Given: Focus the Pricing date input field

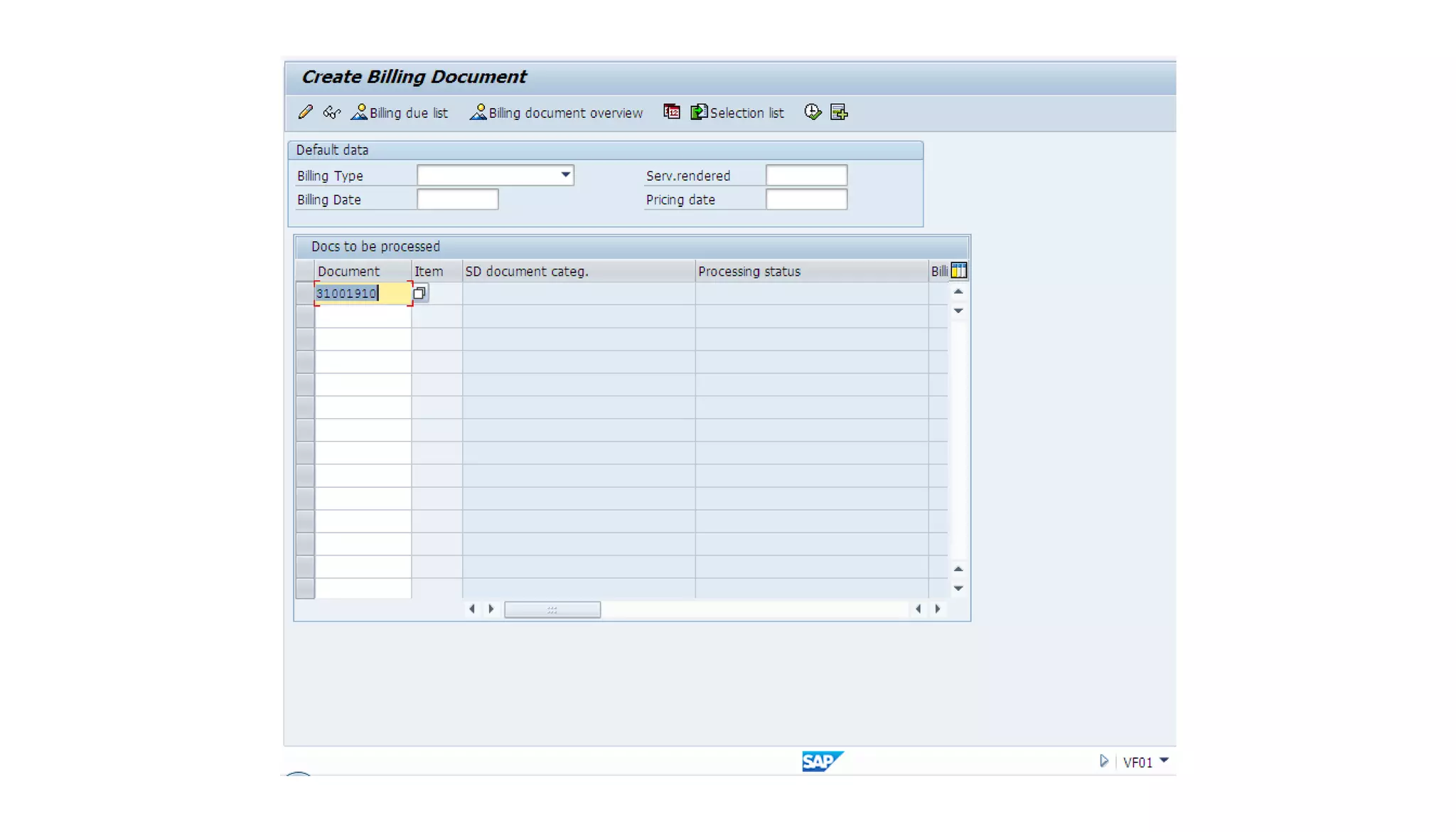Looking at the screenshot, I should [806, 200].
